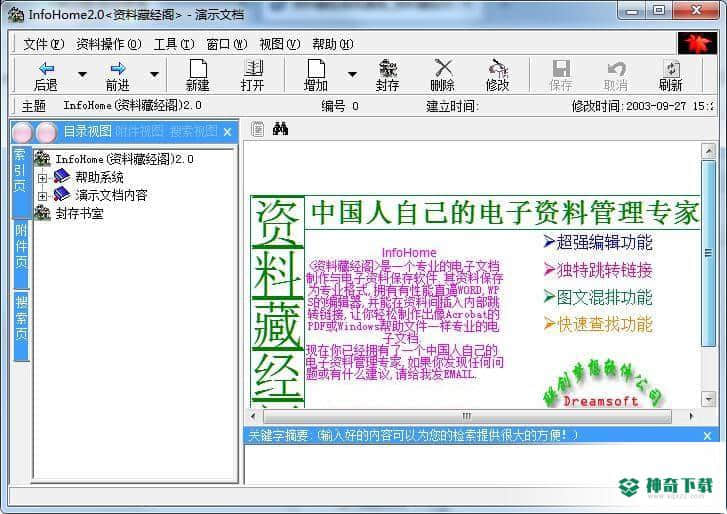Viewport: 727px width, 514px height.
Task: Click the 封存 archive toolbar icon
Action: click(x=388, y=68)
